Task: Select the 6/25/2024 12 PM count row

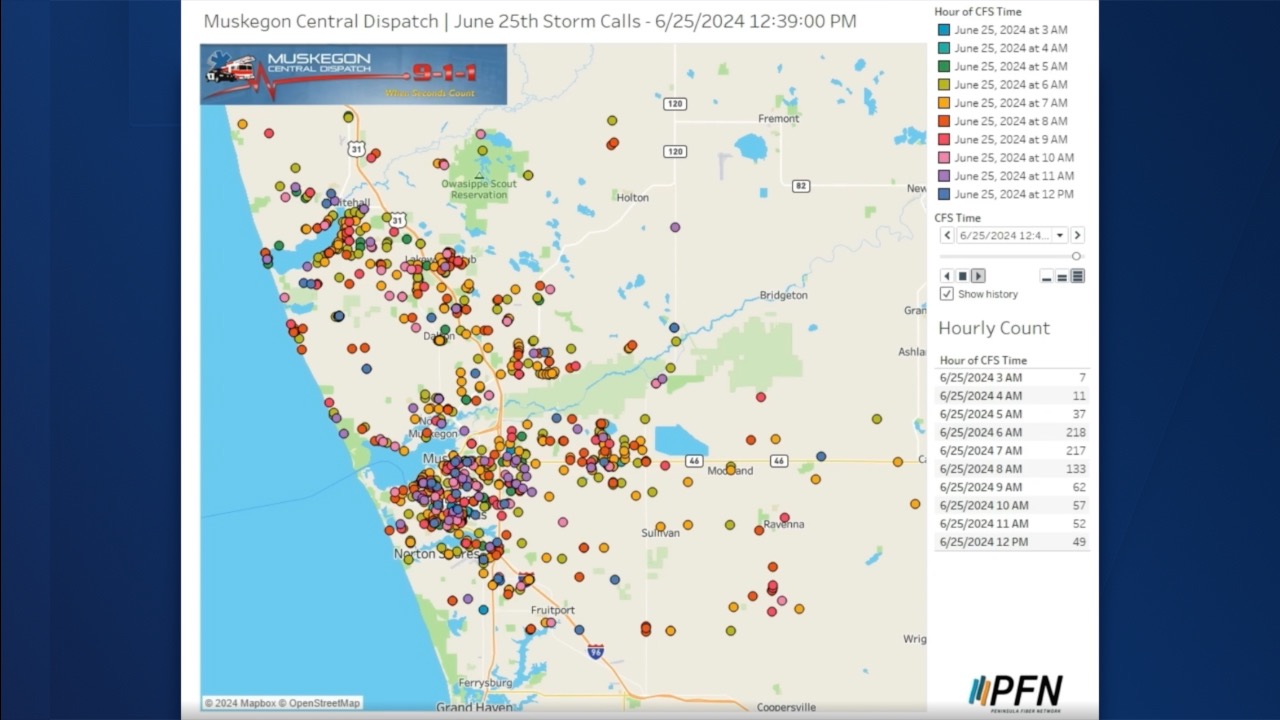Action: coord(1012,542)
